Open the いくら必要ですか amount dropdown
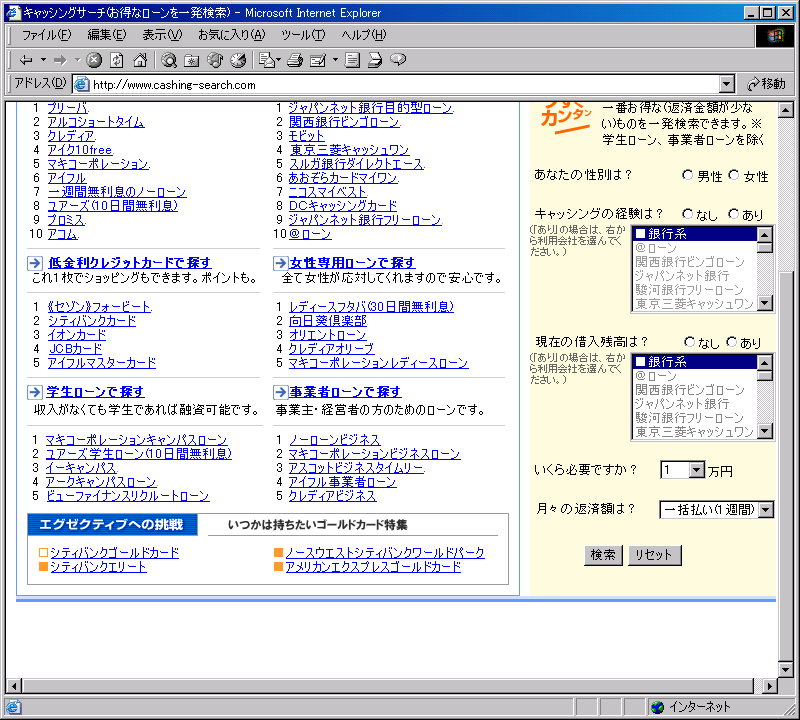Screen dimensions: 800x720 pos(696,470)
